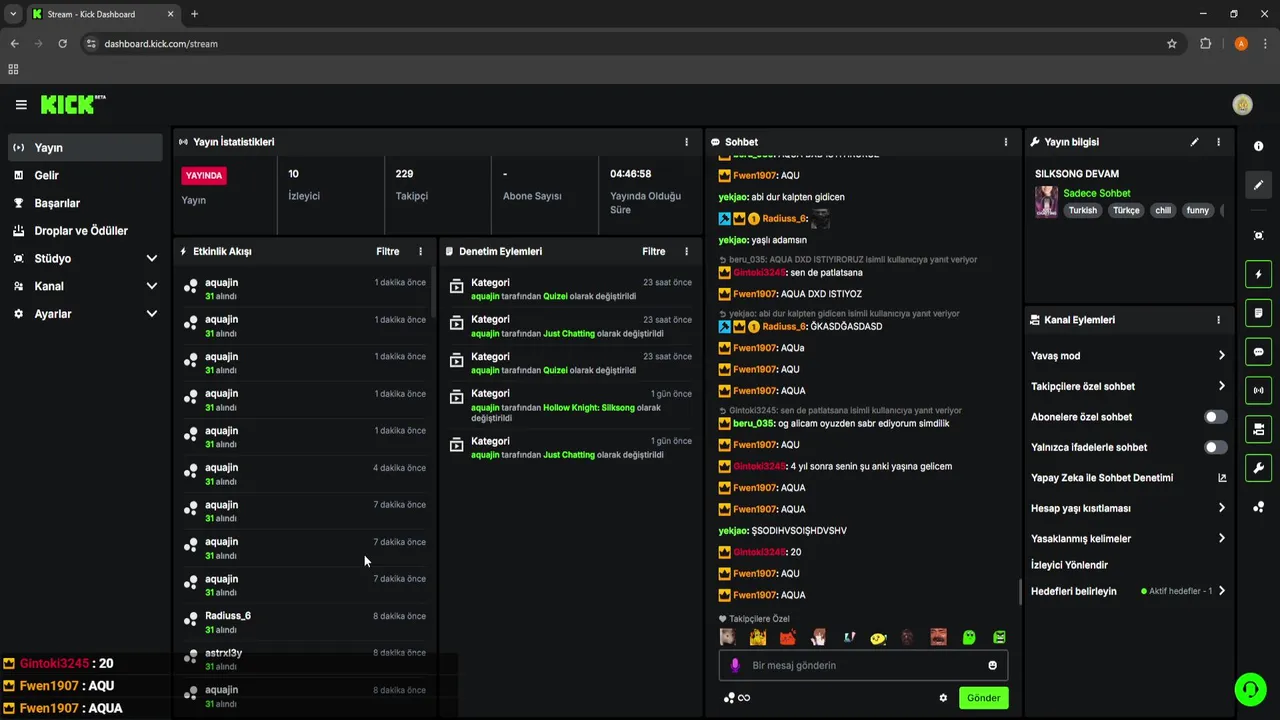Click the channel points infinity icon

click(737, 698)
